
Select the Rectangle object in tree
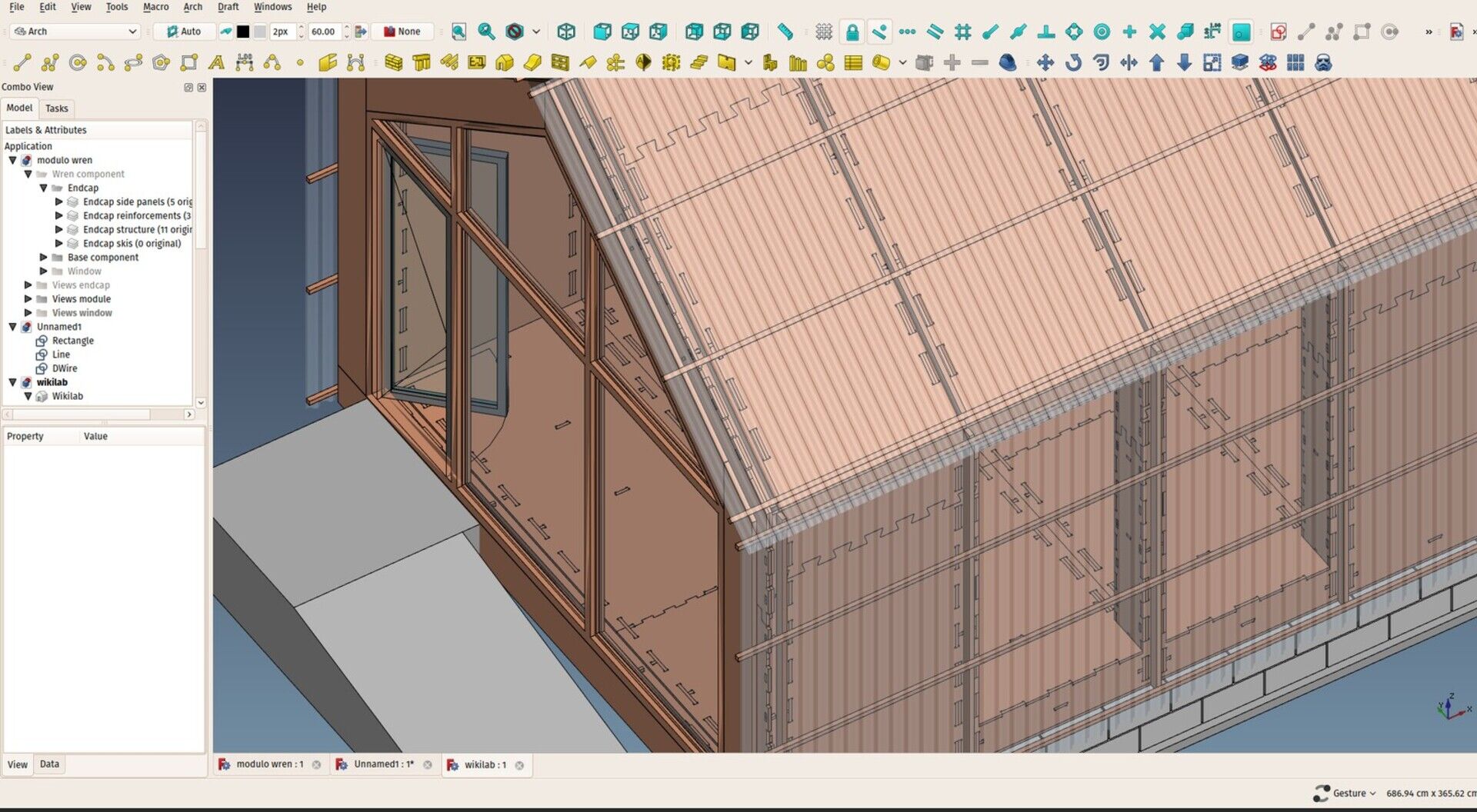click(72, 341)
